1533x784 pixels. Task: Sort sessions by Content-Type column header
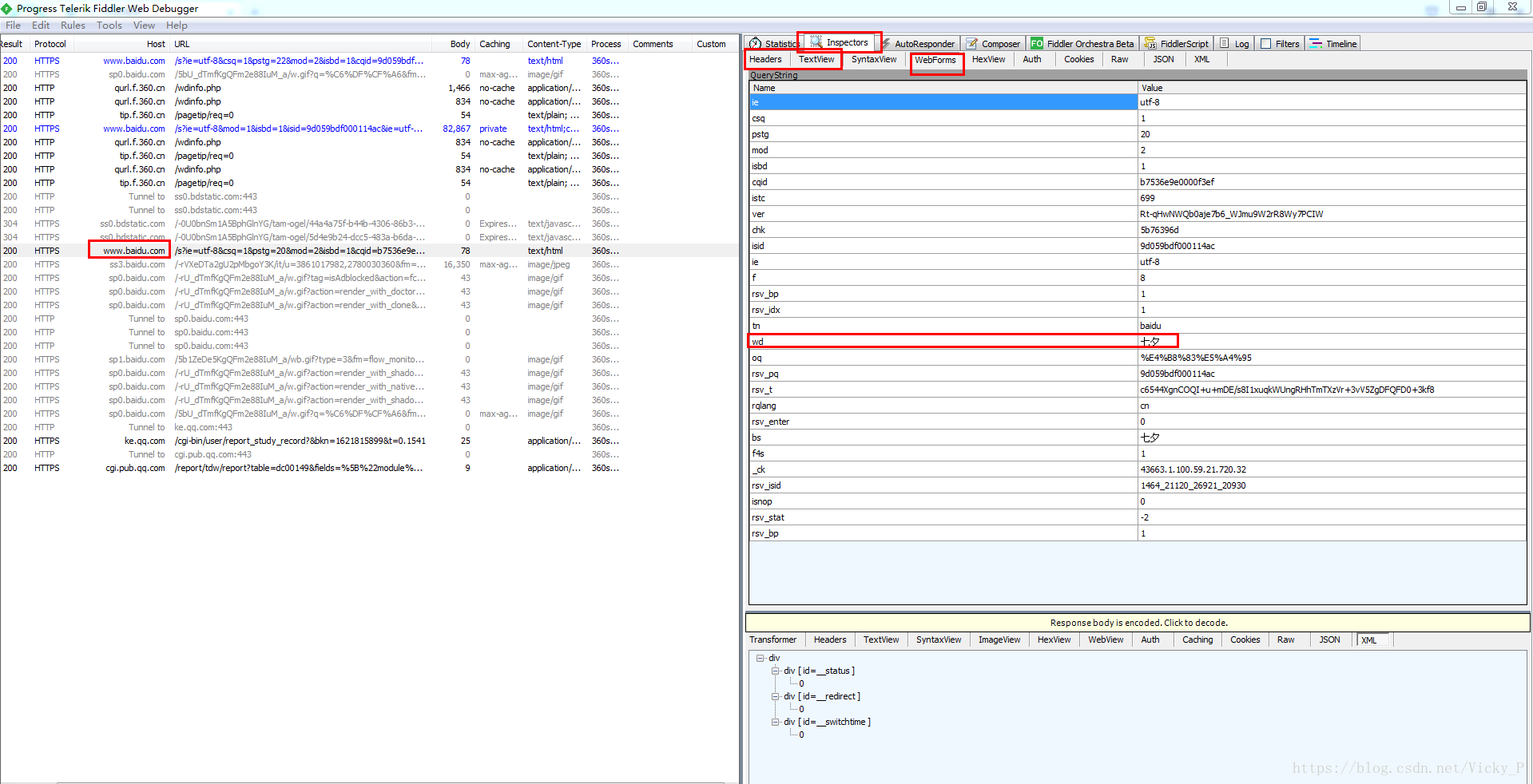pos(554,44)
